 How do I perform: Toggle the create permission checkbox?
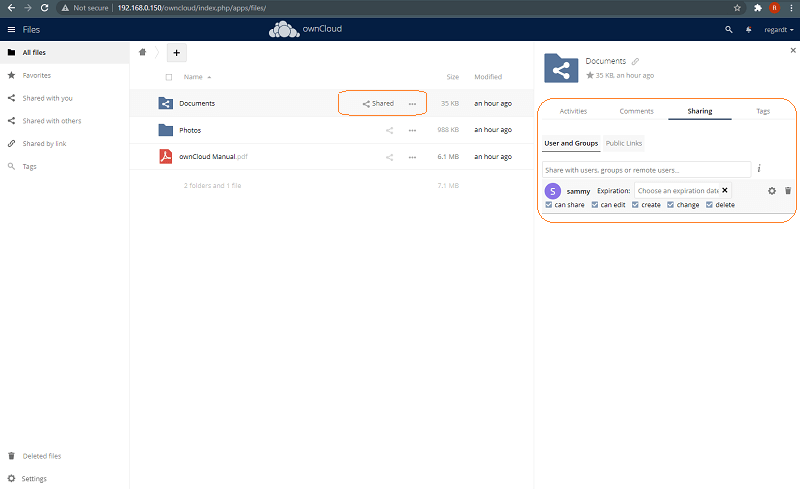click(635, 205)
